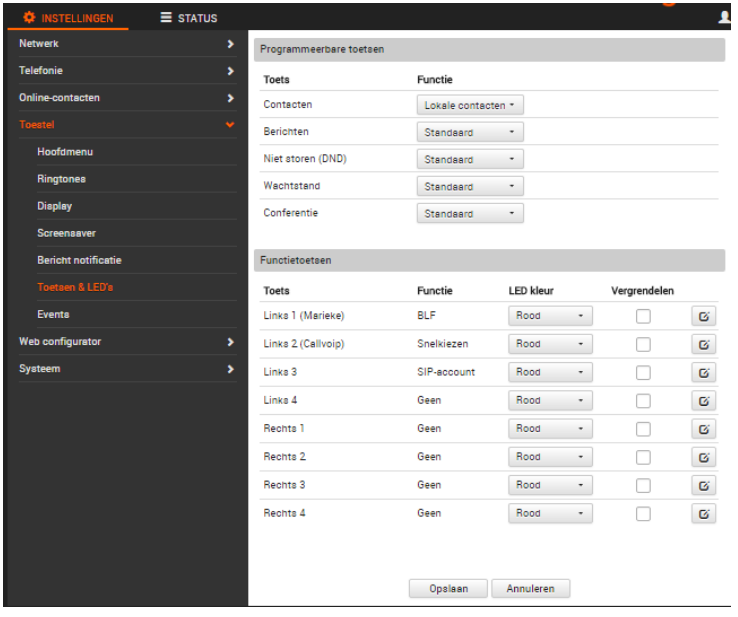Tick Vergrendelen for Links 2 (Callvoip)

tap(645, 345)
